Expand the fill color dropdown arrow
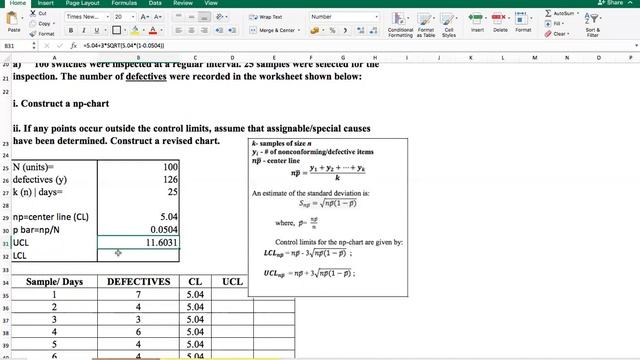The height and width of the screenshot is (360, 640). (143, 31)
